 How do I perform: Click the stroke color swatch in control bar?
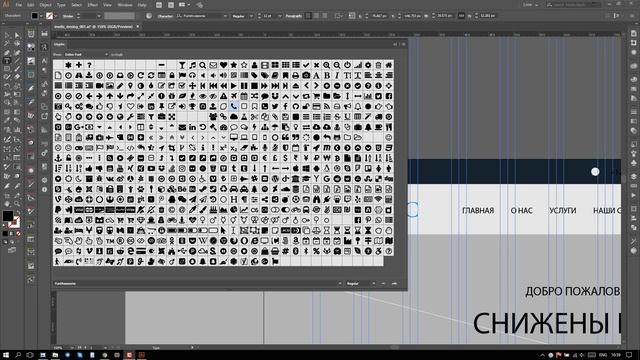(49, 16)
